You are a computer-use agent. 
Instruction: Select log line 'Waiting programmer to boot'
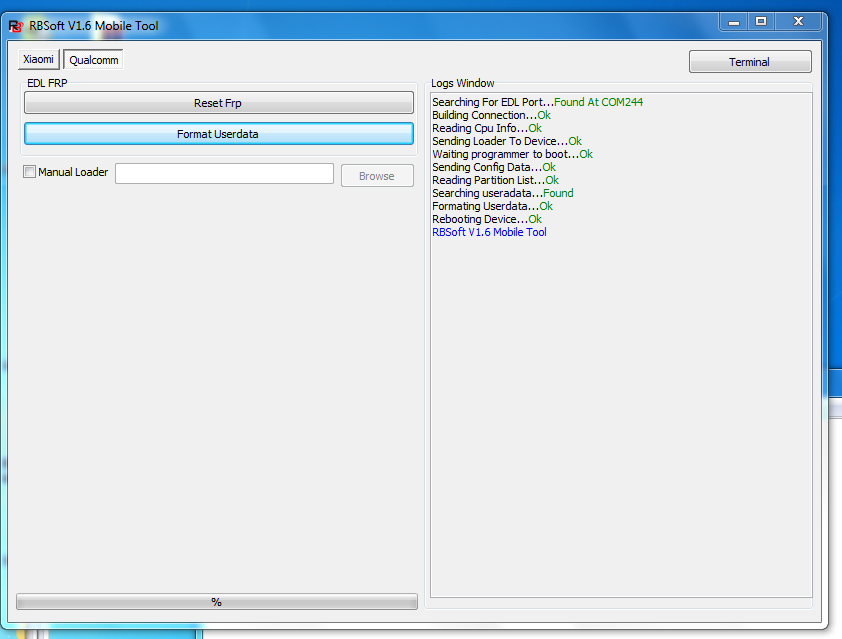coord(512,154)
